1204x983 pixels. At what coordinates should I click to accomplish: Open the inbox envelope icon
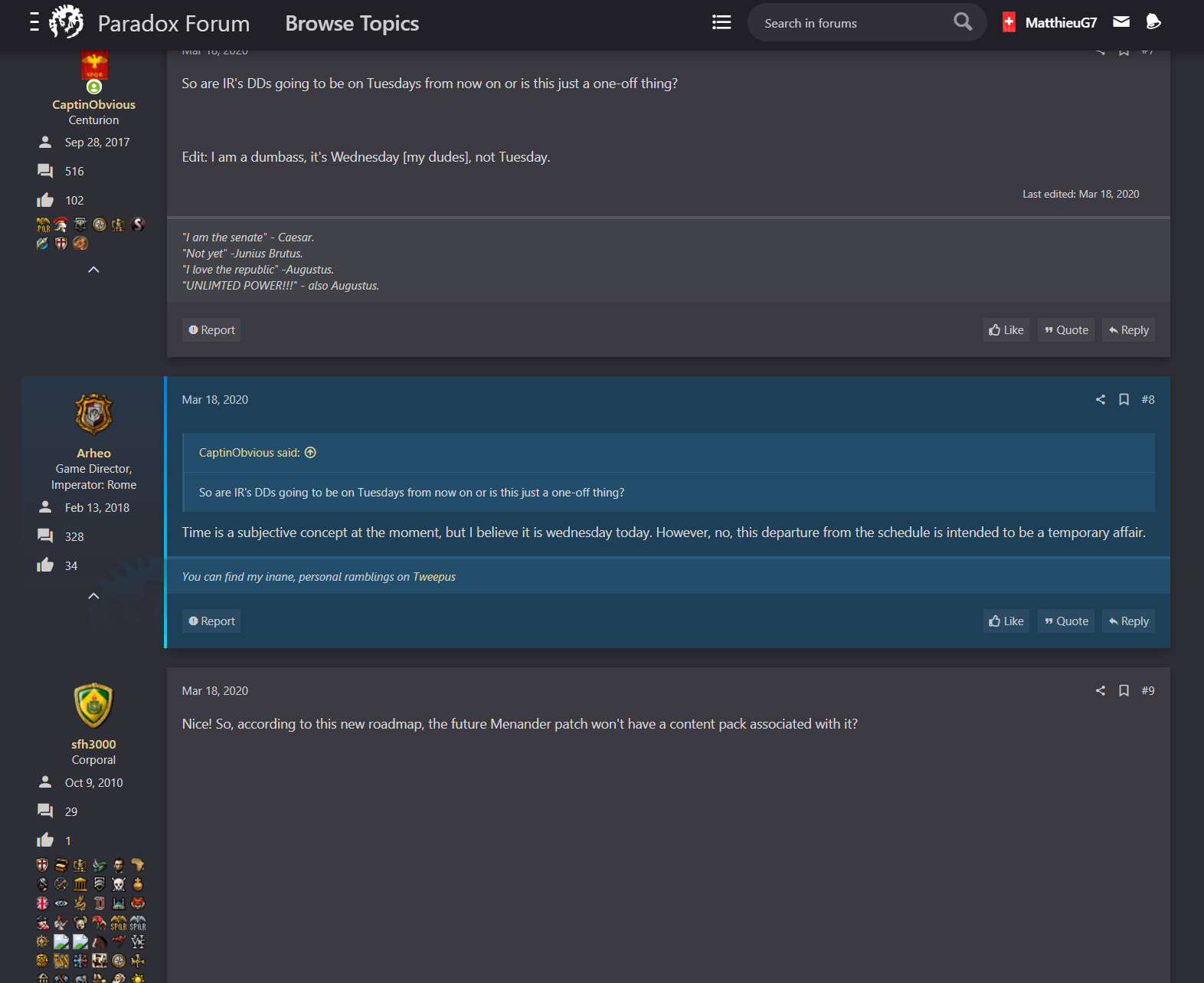point(1121,22)
